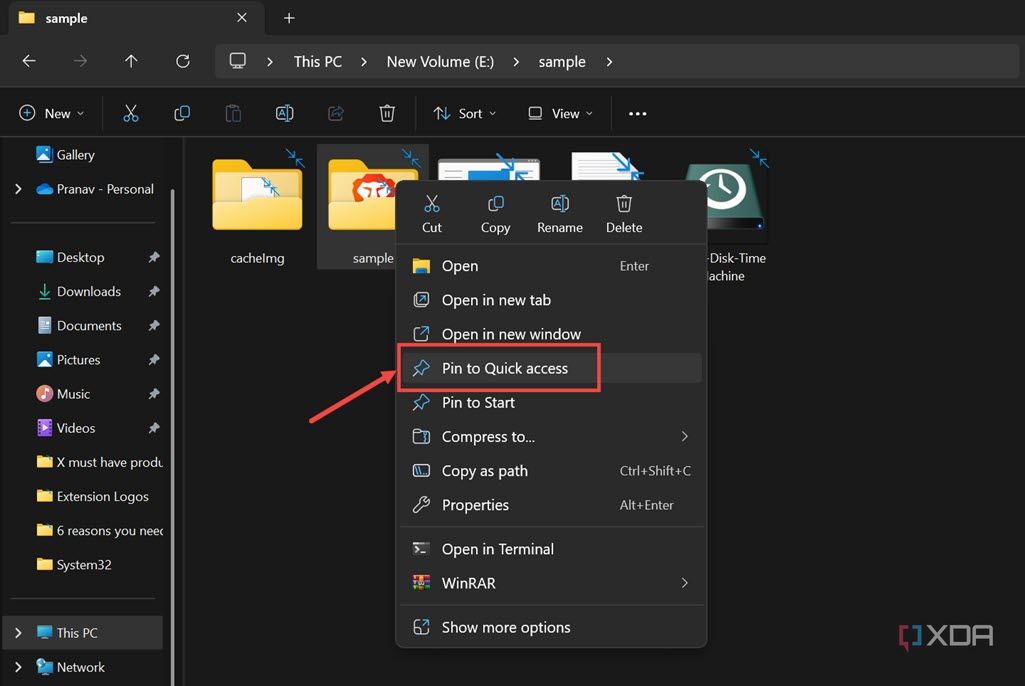
Task: Click the This PC breadcrumb
Action: 318,61
